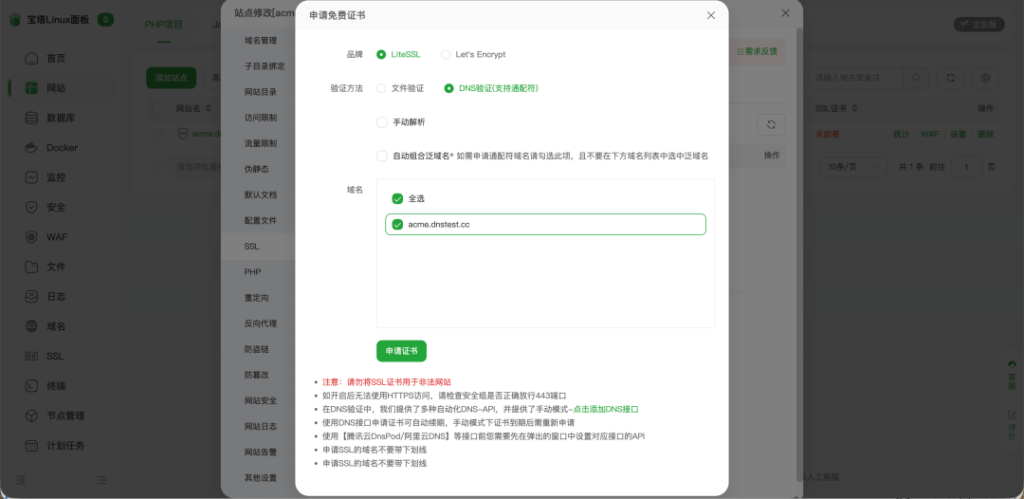Open the 子目录绑定 tab in site settings
The height and width of the screenshot is (499, 1024).
pyautogui.click(x=264, y=66)
